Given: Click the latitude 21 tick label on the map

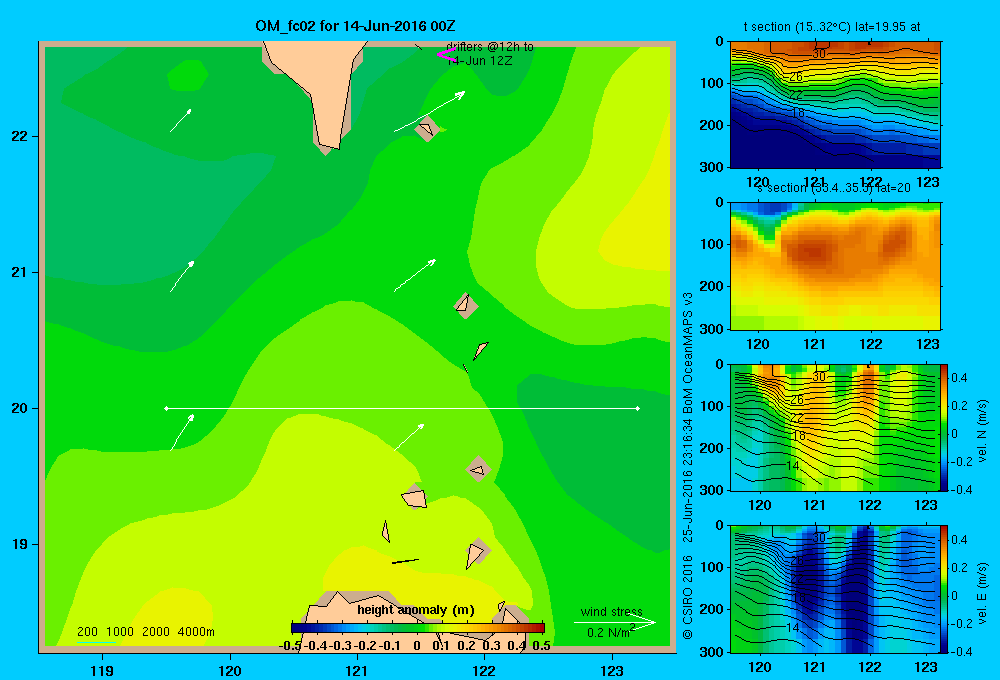Looking at the screenshot, I should click(x=20, y=272).
